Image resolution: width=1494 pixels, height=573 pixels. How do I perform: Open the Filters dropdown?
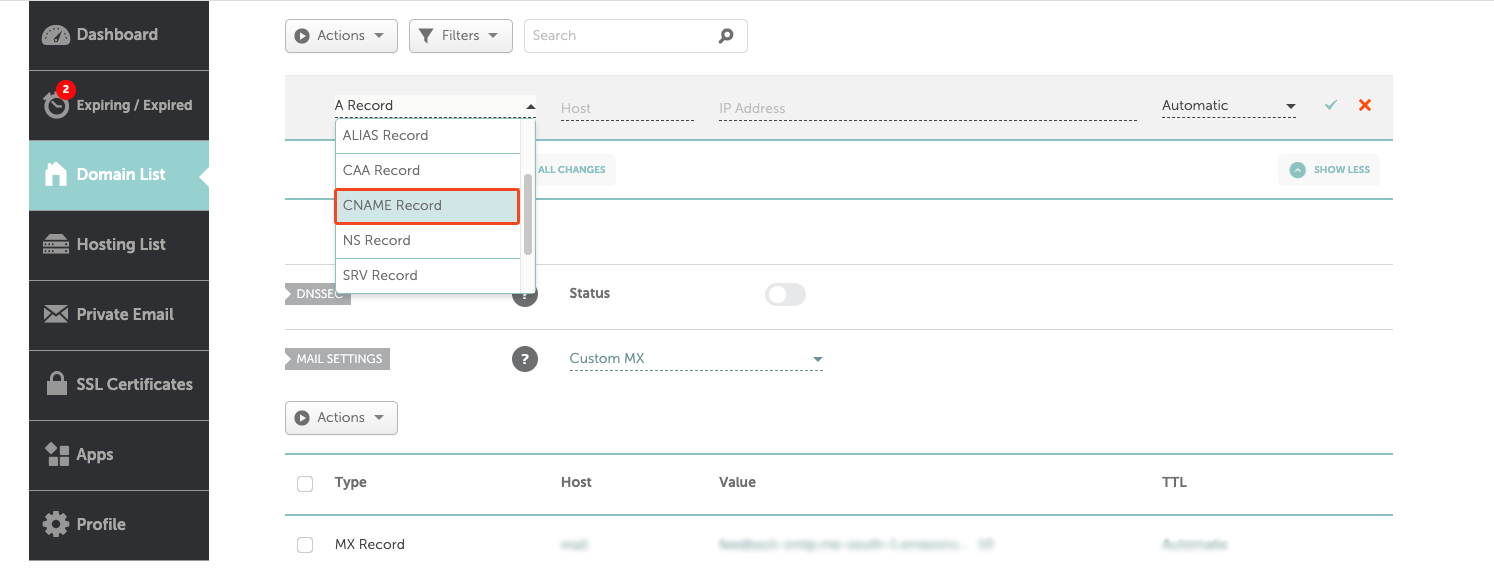[461, 36]
